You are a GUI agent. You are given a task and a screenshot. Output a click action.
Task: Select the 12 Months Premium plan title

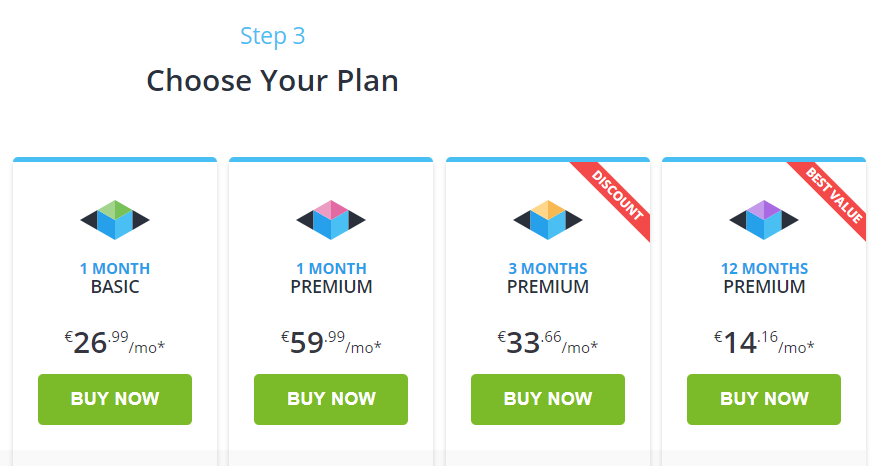(764, 278)
